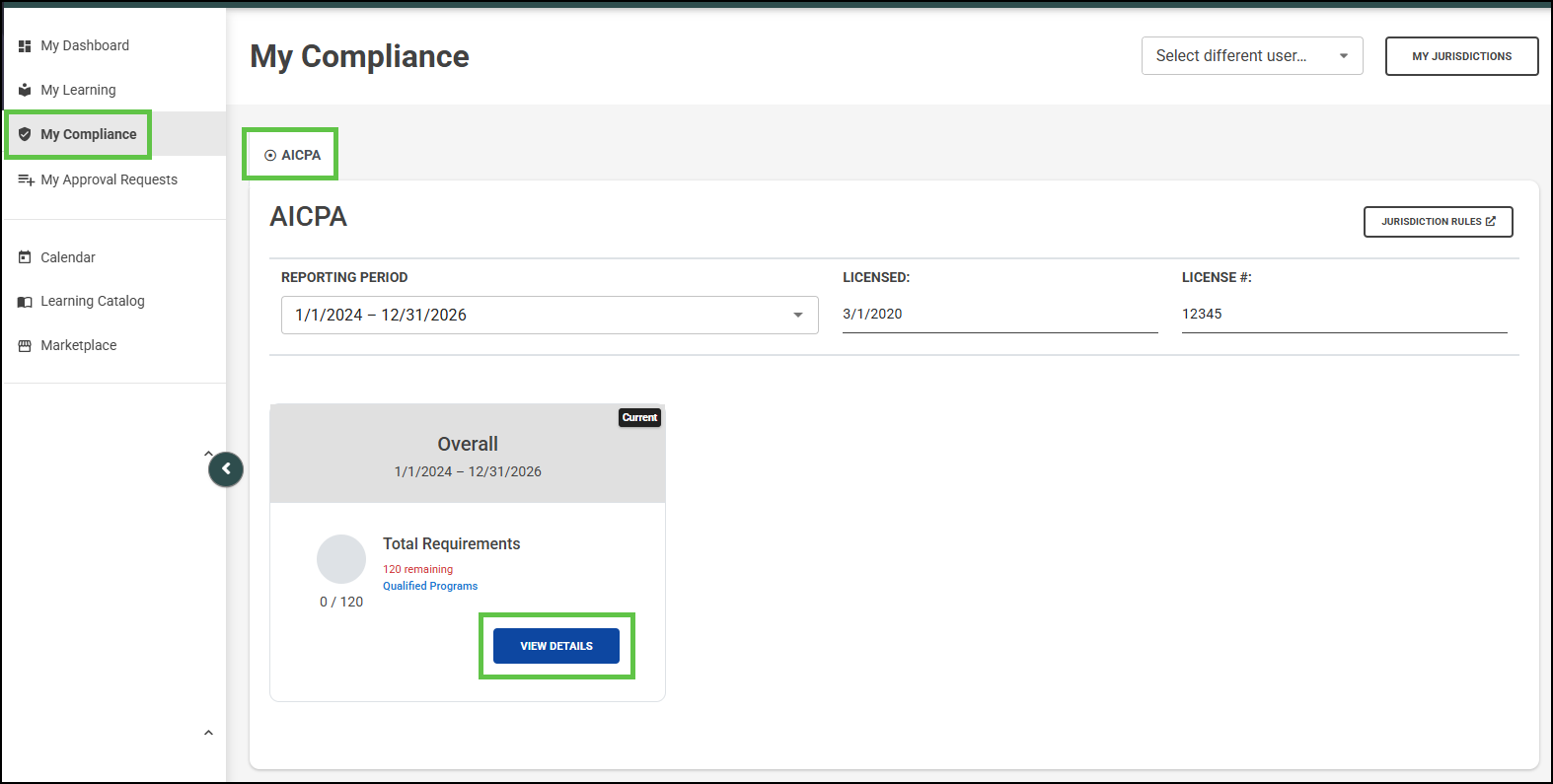The width and height of the screenshot is (1553, 784).
Task: Click the Calendar icon in sidebar
Action: click(x=25, y=257)
